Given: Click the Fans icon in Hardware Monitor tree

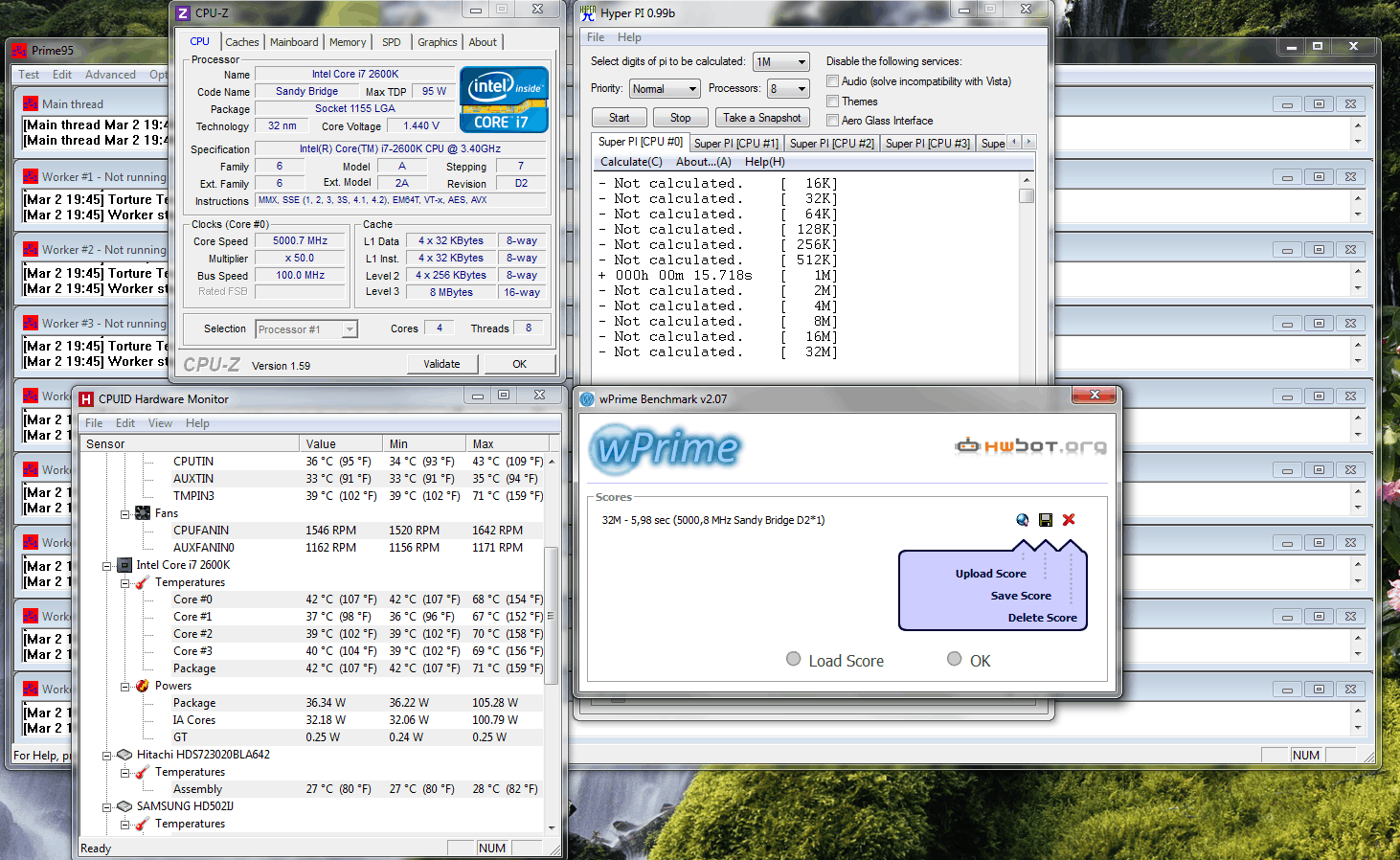Looking at the screenshot, I should click(143, 513).
